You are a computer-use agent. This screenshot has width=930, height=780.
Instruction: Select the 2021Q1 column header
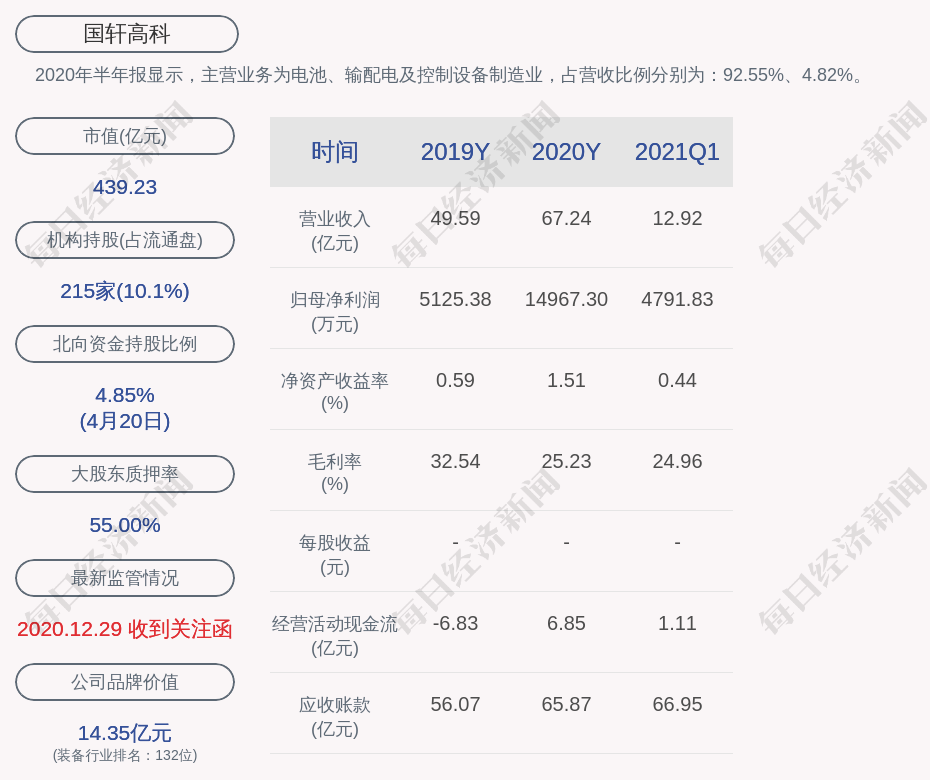(677, 152)
